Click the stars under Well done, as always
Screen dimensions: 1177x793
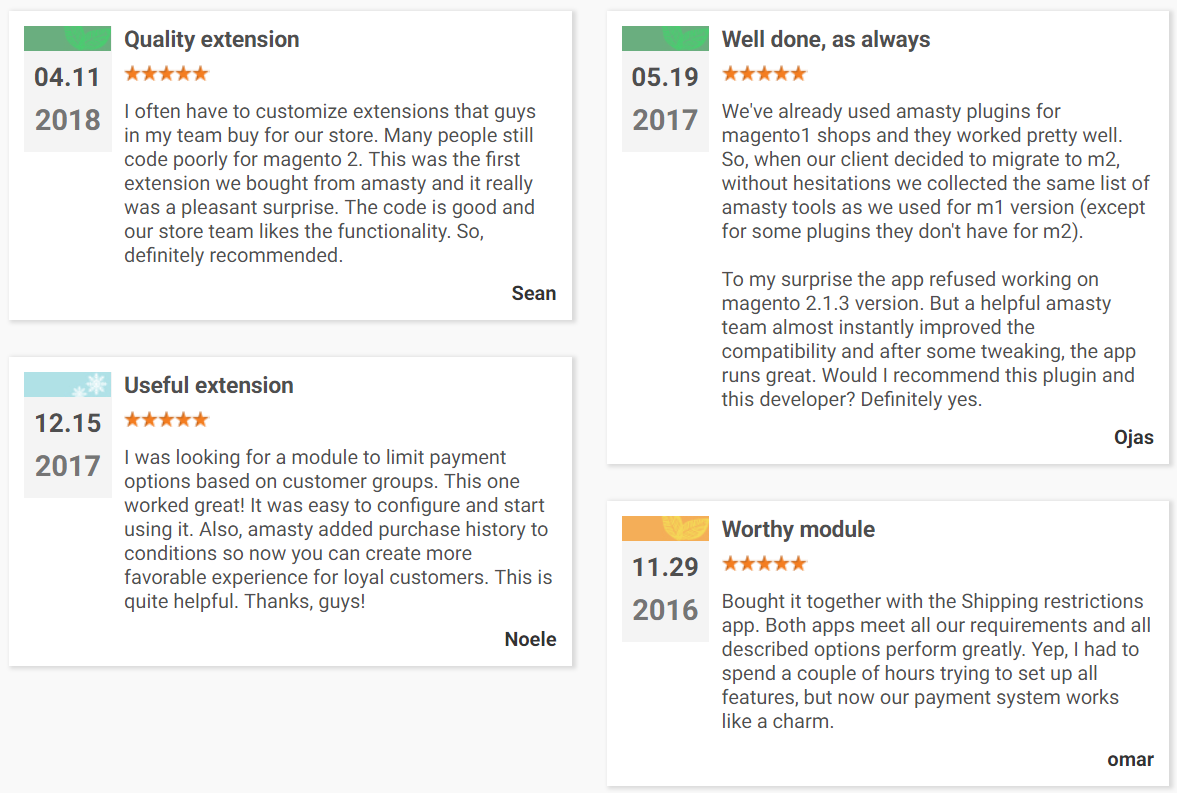tap(764, 73)
